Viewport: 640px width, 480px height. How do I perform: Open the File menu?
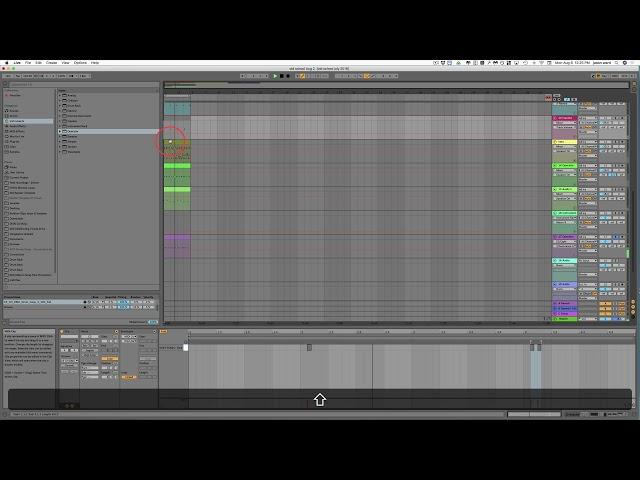[28, 63]
